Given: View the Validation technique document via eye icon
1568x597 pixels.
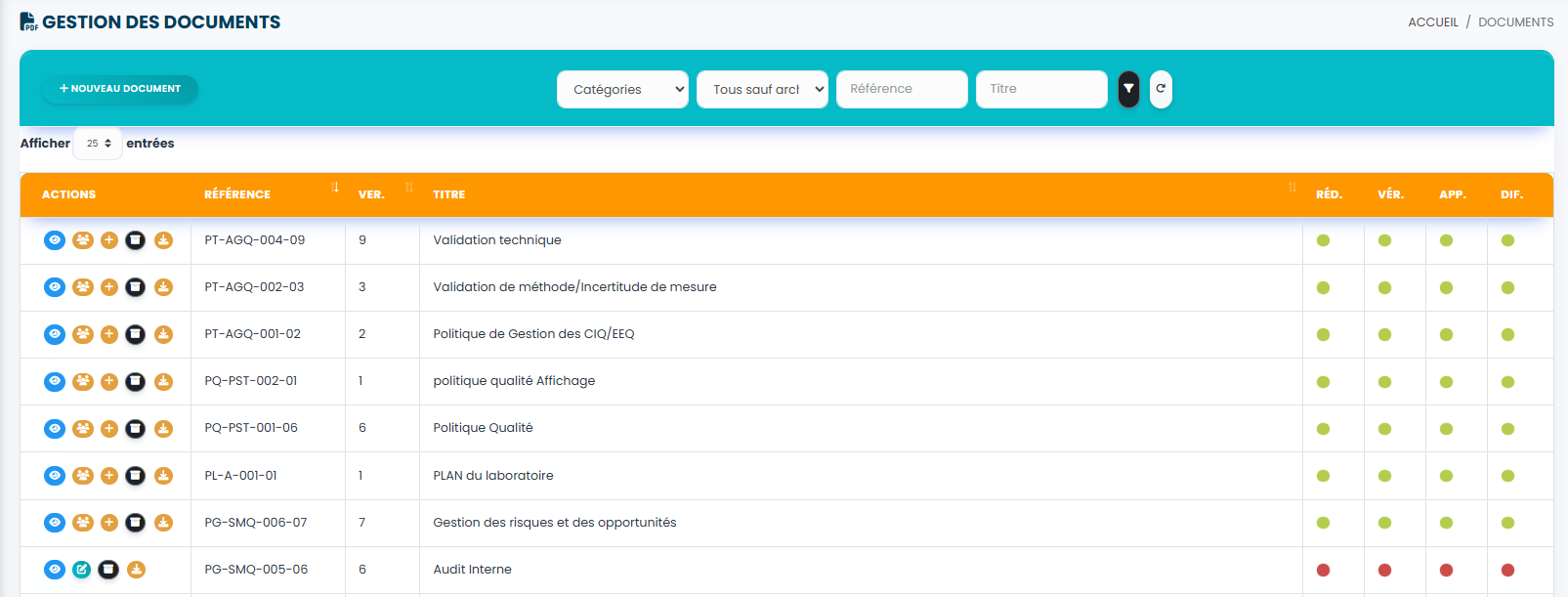Looking at the screenshot, I should [55, 240].
